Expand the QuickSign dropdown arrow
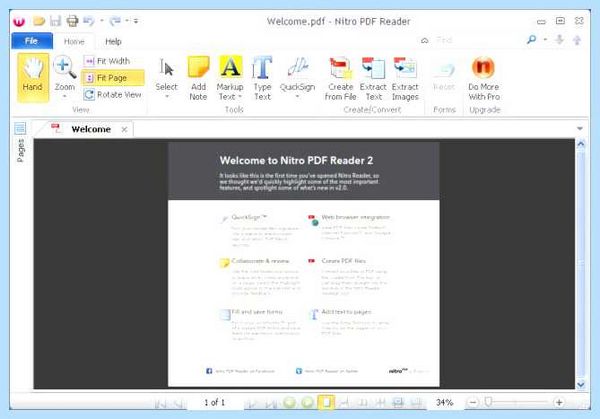Viewport: 600px width, 419px height. click(297, 96)
